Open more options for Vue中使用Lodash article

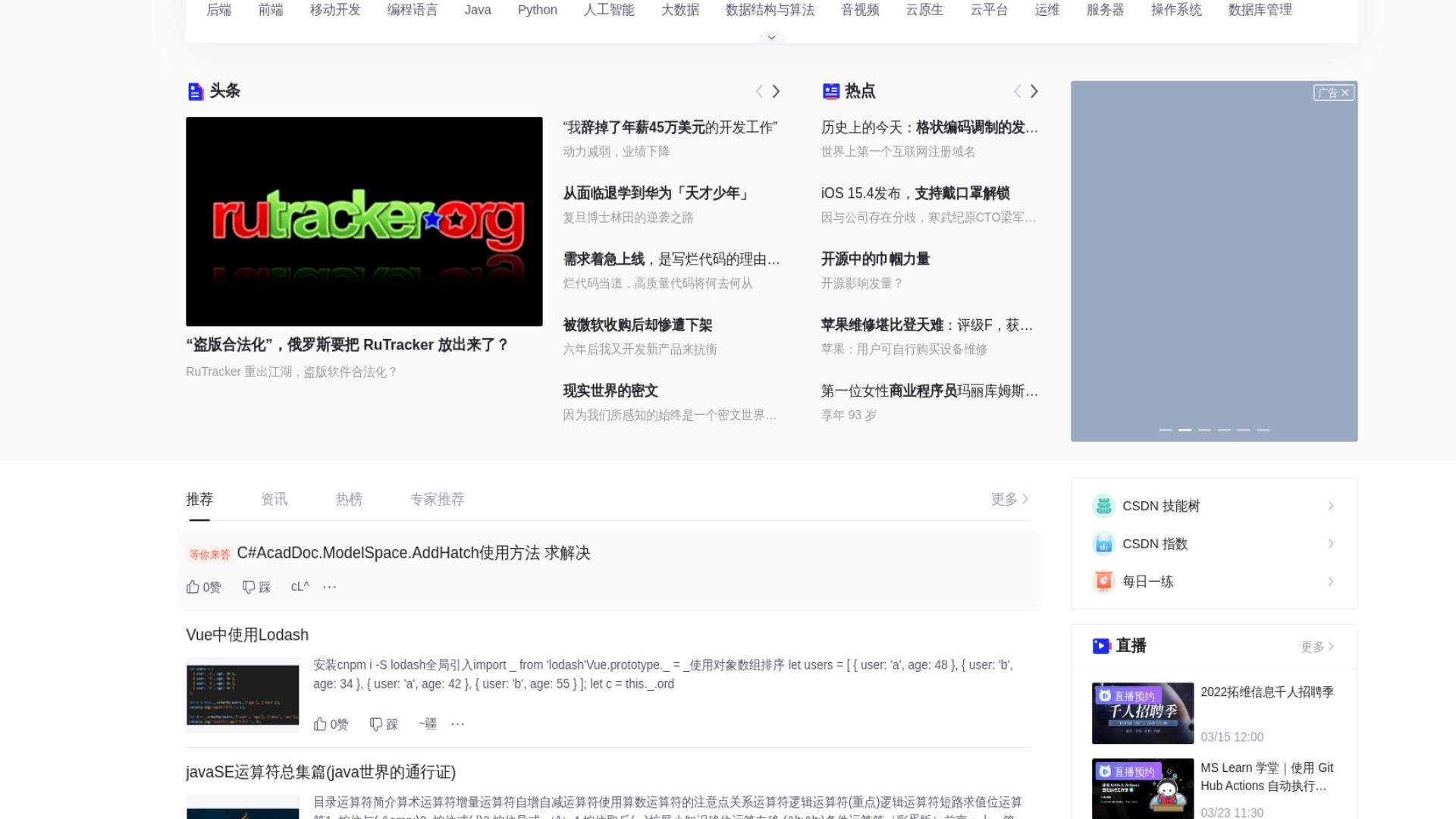457,724
